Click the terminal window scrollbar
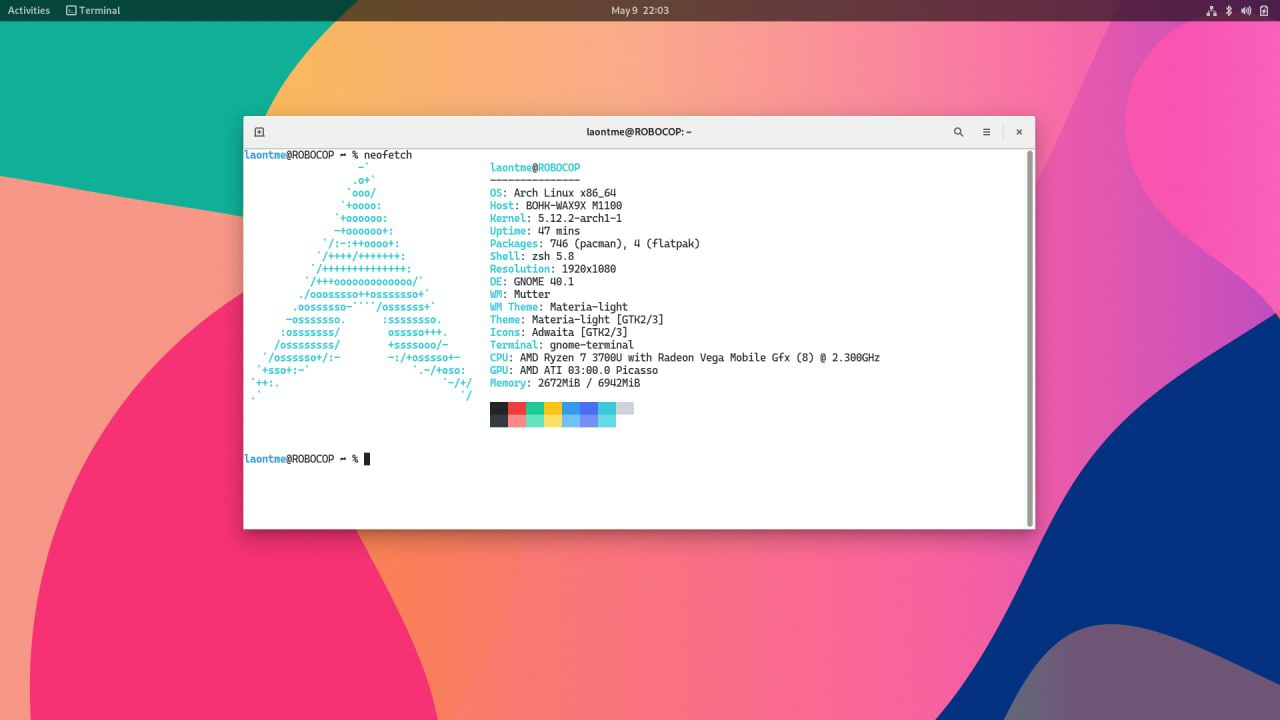Viewport: 1280px width, 720px height. click(x=1030, y=338)
